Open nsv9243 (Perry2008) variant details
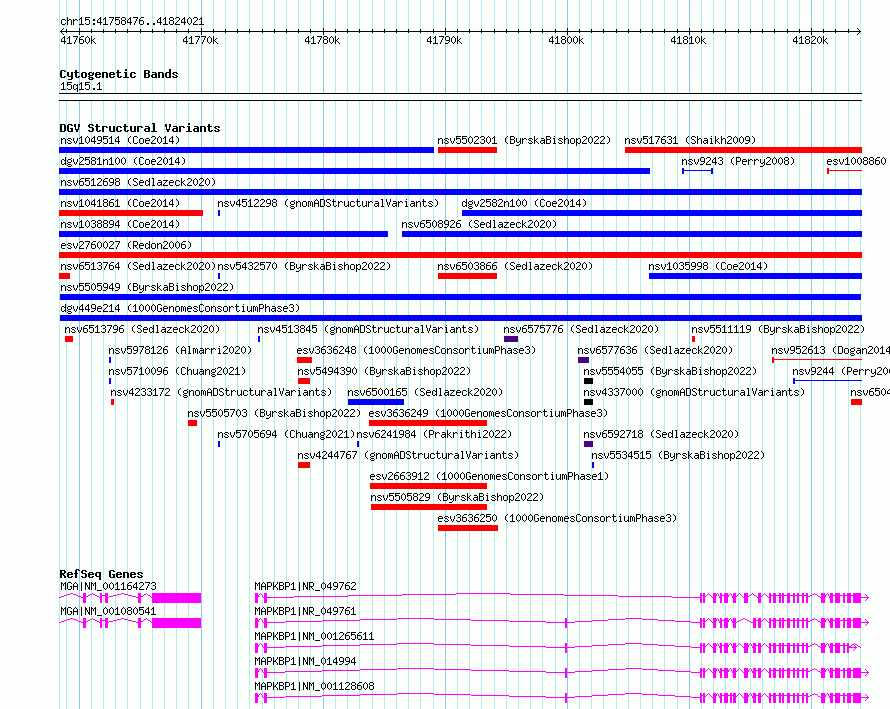 pos(738,161)
